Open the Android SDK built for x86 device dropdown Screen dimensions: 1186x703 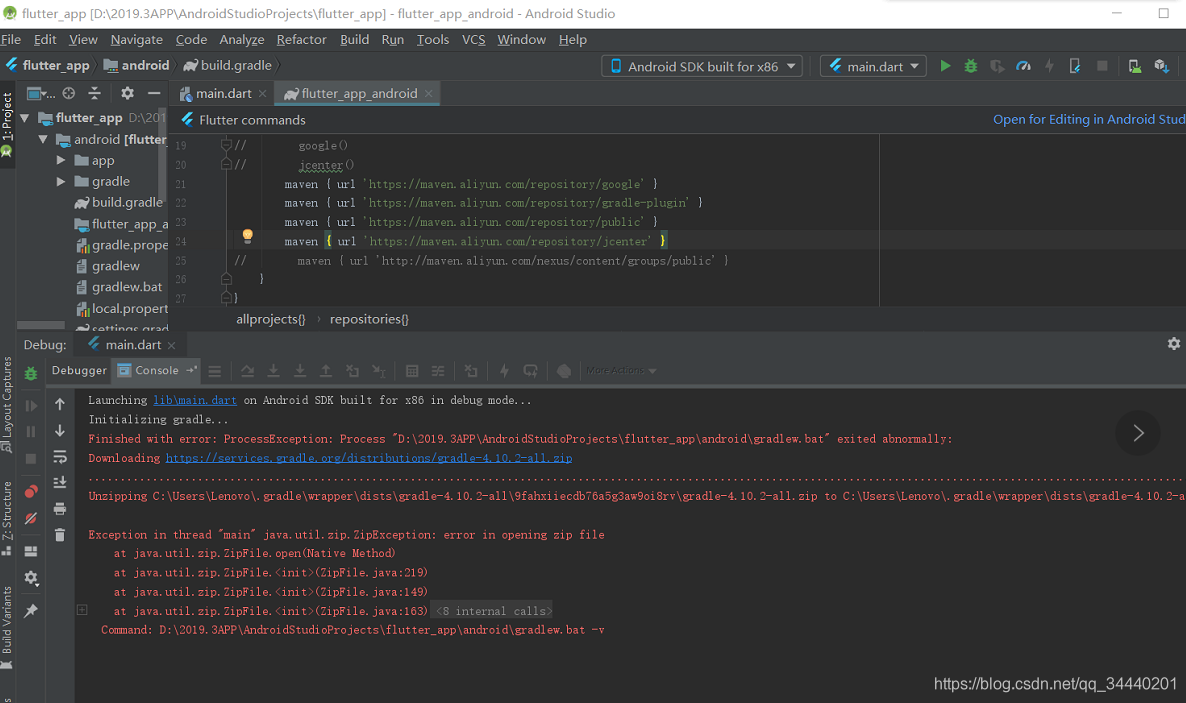pyautogui.click(x=703, y=67)
